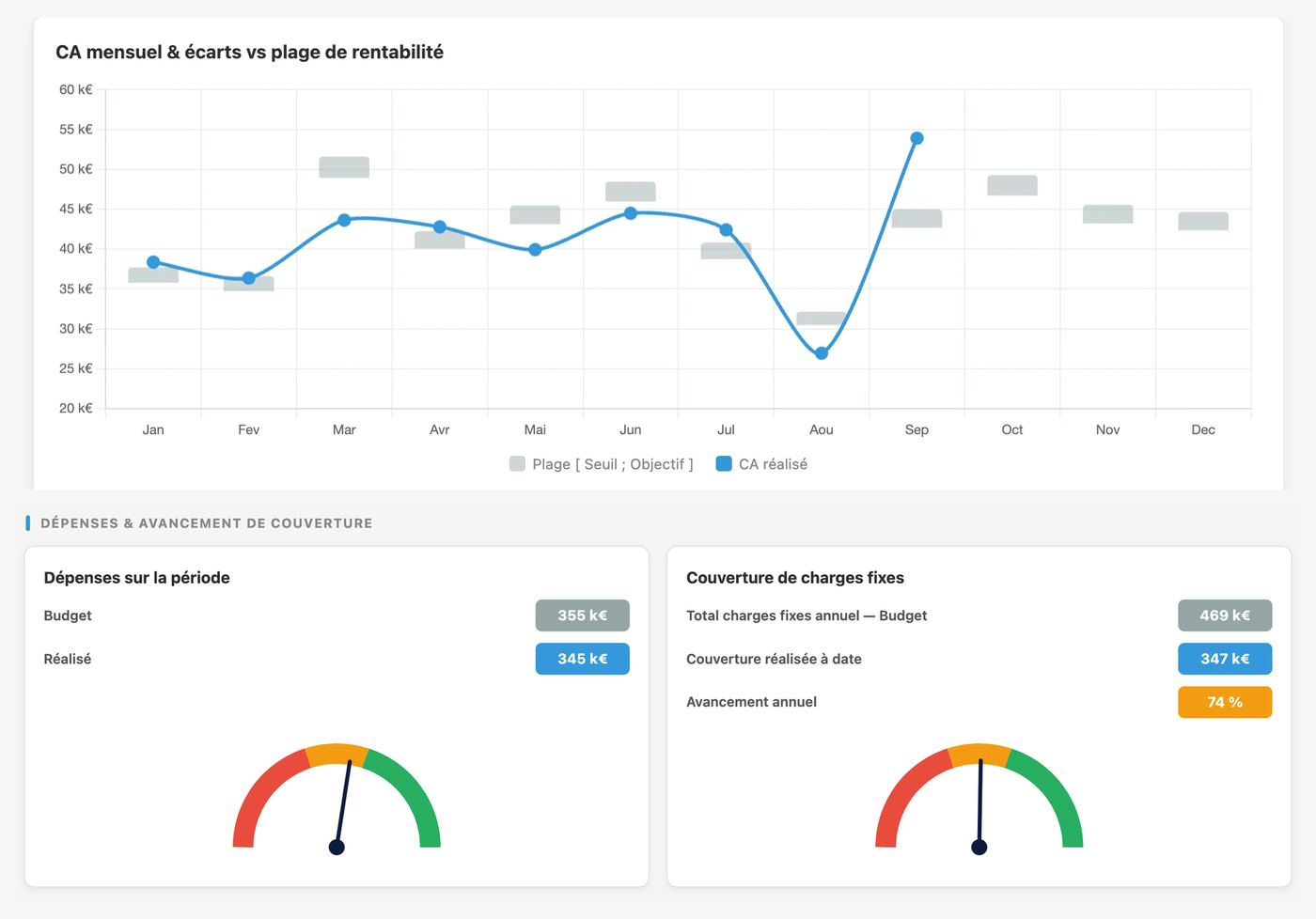Click the 'Réalisé' label in the Dépenses card
Viewport: 1316px width, 919px height.
click(68, 659)
